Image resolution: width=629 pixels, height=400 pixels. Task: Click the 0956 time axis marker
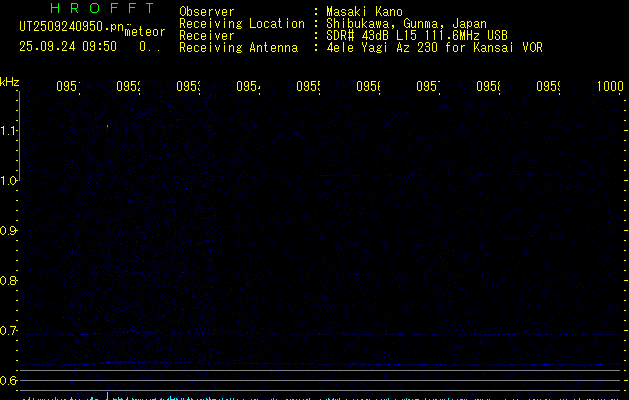[x=368, y=86]
